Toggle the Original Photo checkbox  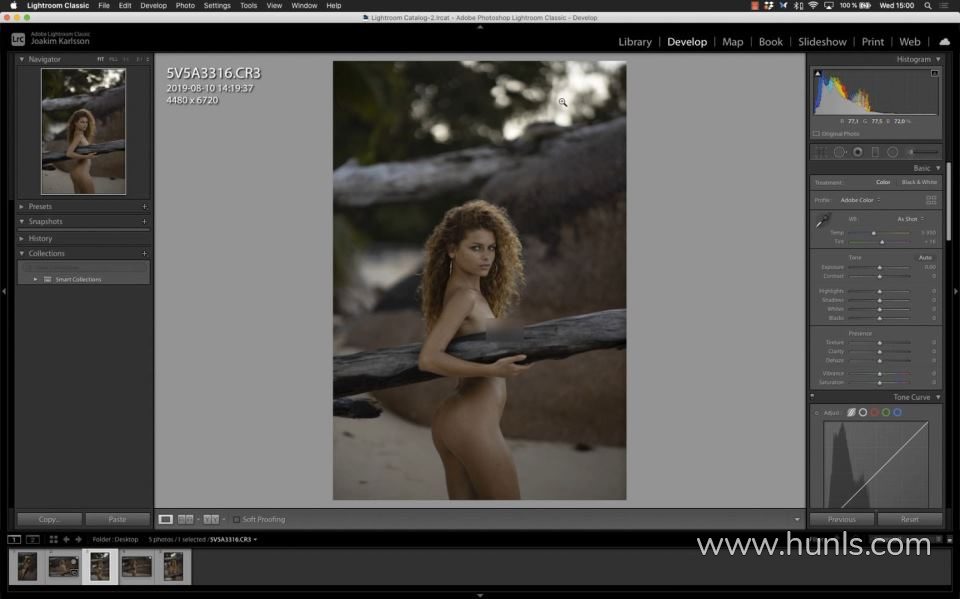pos(817,133)
